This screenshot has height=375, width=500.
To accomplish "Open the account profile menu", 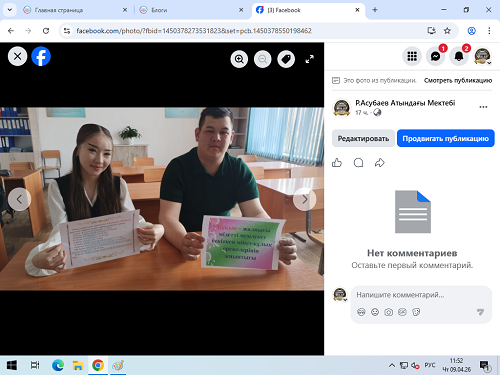I will 482,56.
